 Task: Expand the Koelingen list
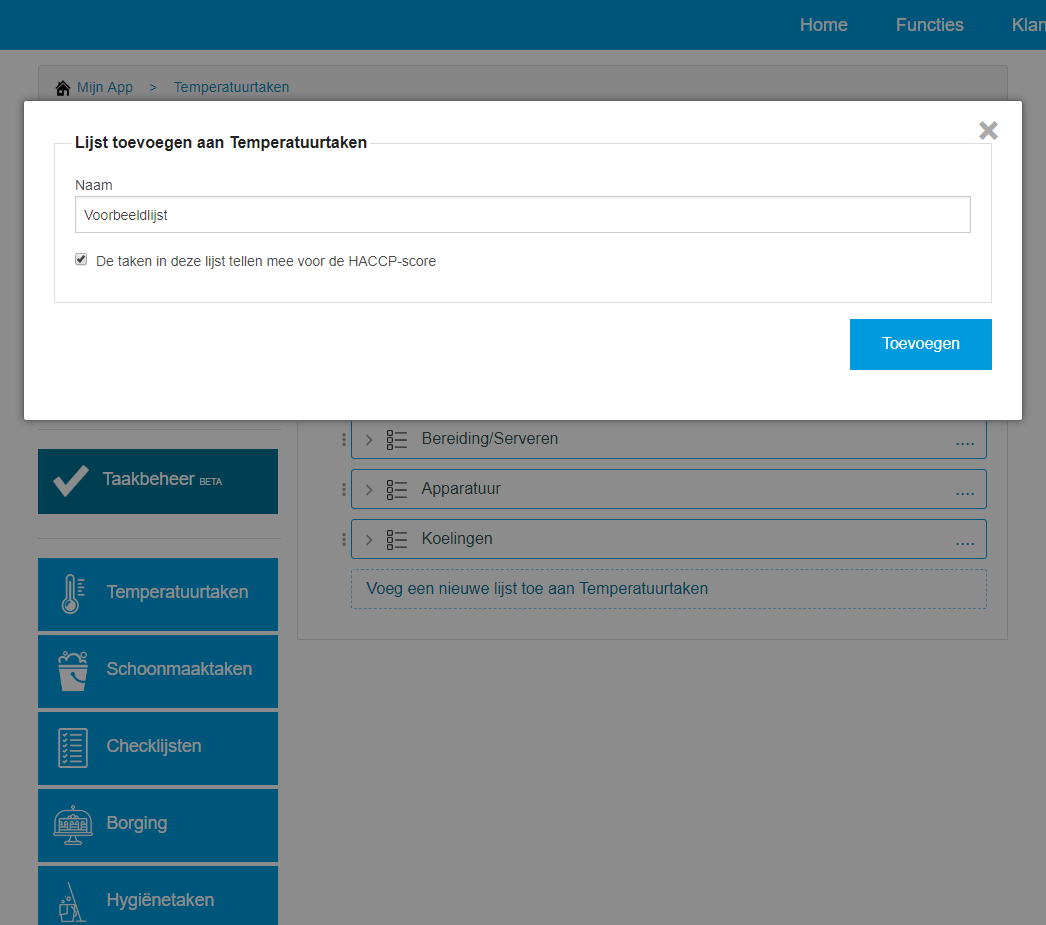369,540
